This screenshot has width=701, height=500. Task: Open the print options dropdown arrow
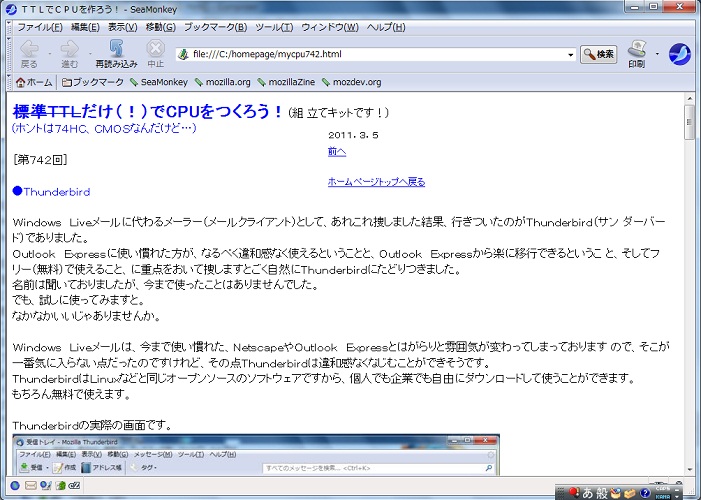[657, 54]
